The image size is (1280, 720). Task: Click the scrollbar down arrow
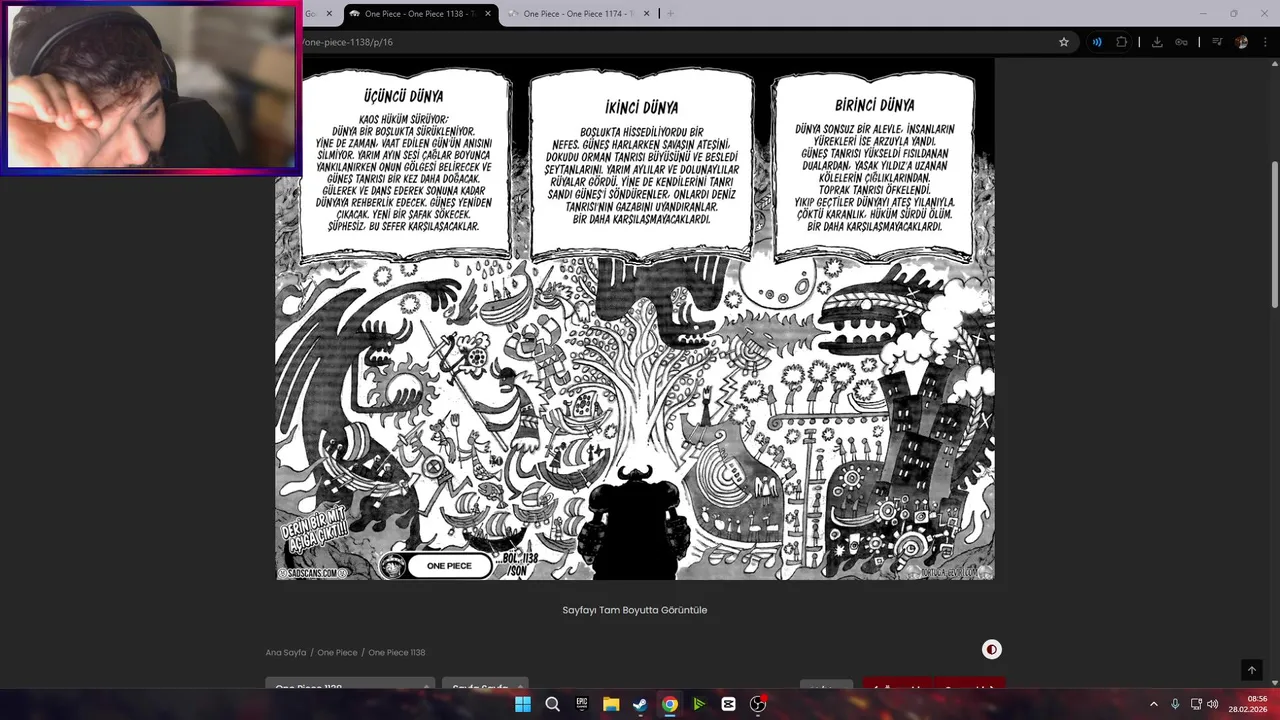1274,682
